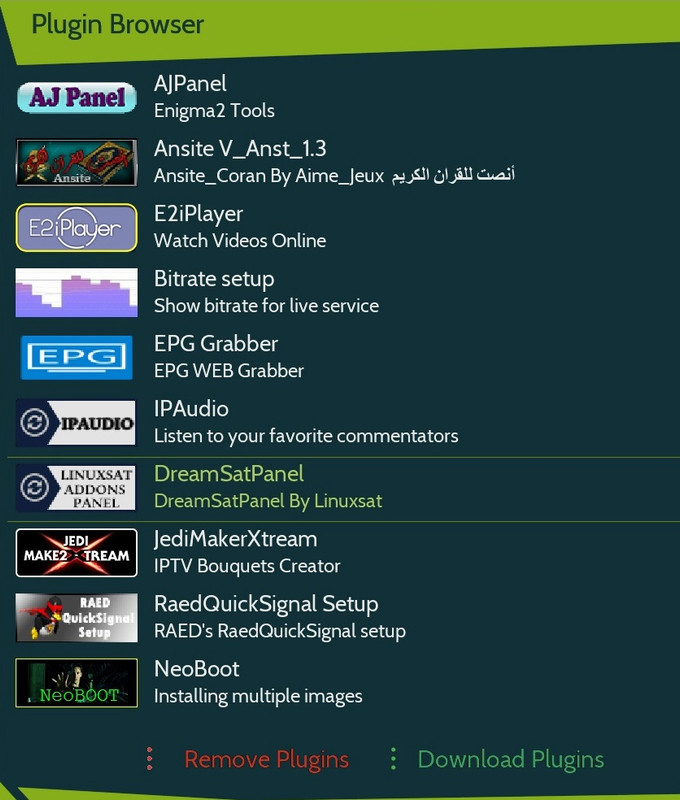Click the Plugin Browser title
Screen dimensions: 680x800
(117, 25)
